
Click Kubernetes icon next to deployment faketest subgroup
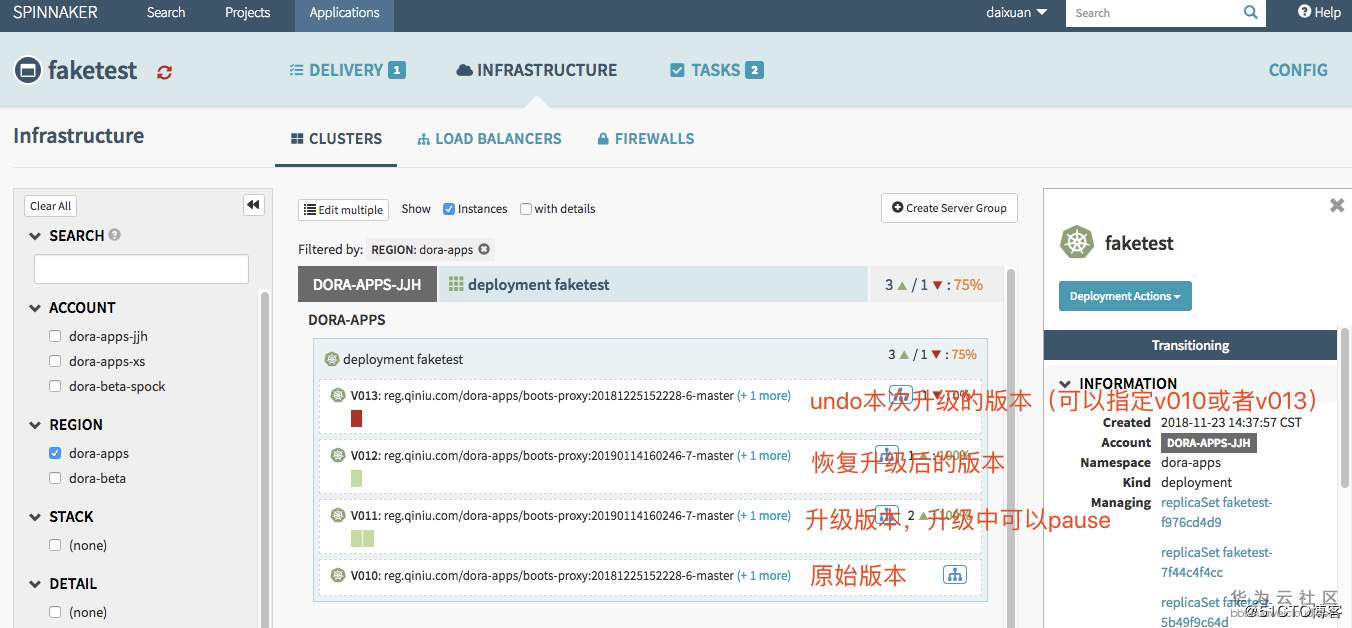(x=332, y=359)
